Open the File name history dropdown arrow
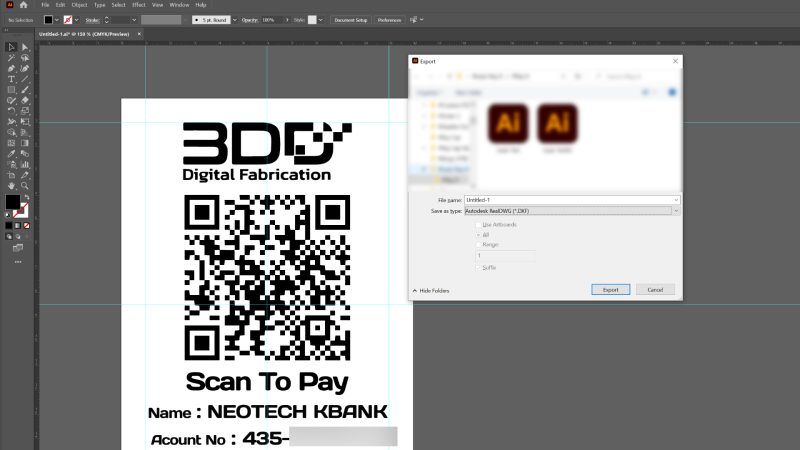 click(676, 200)
